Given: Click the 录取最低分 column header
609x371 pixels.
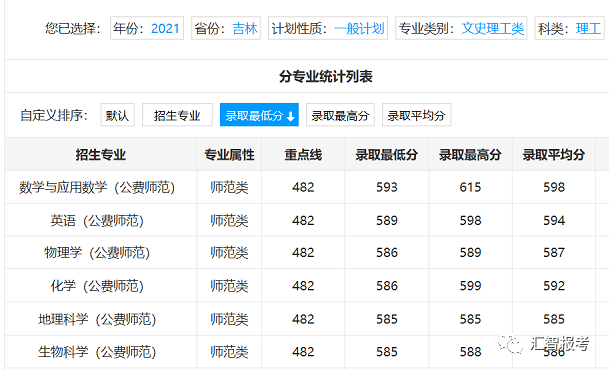Looking at the screenshot, I should click(x=386, y=155).
